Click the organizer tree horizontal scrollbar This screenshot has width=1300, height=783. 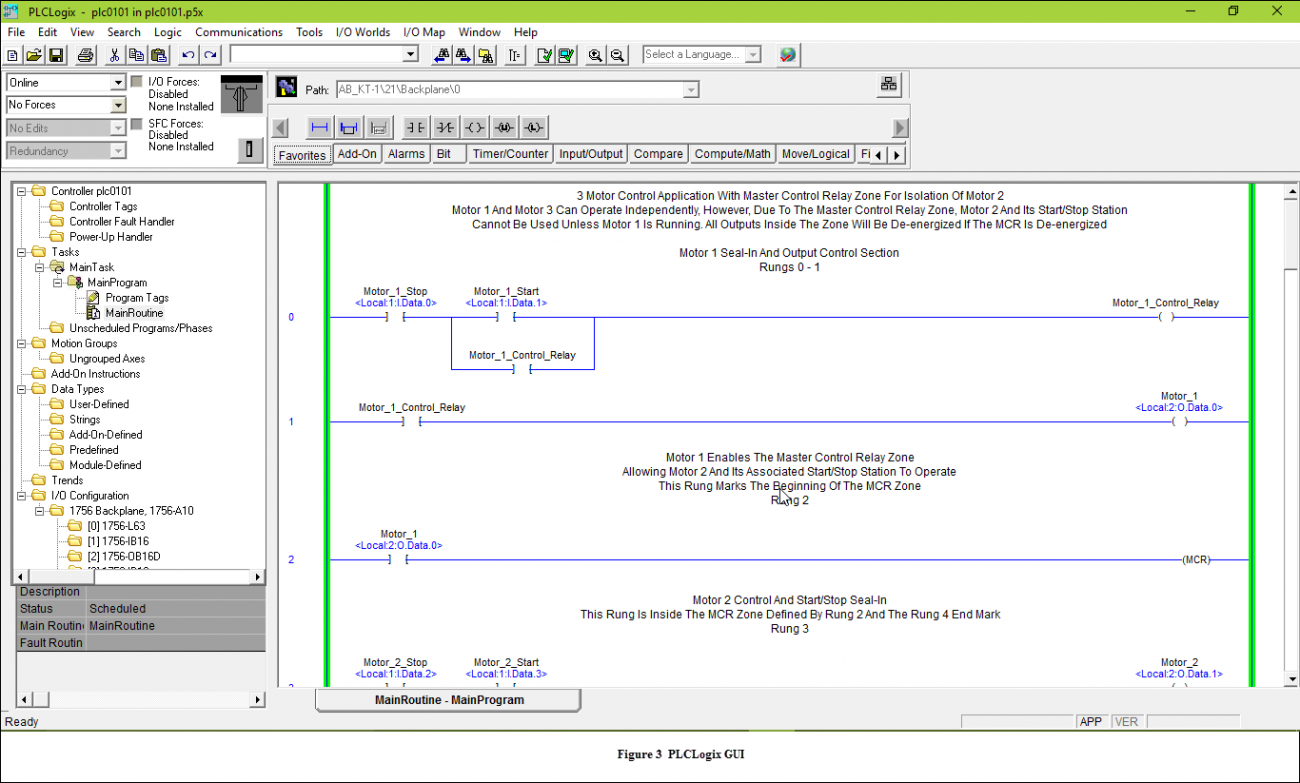click(138, 577)
